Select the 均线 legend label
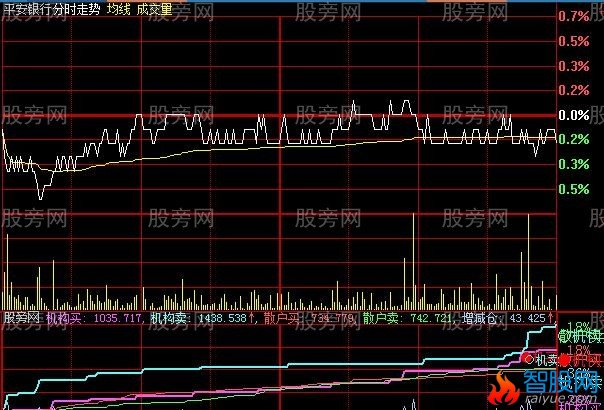 coord(119,10)
